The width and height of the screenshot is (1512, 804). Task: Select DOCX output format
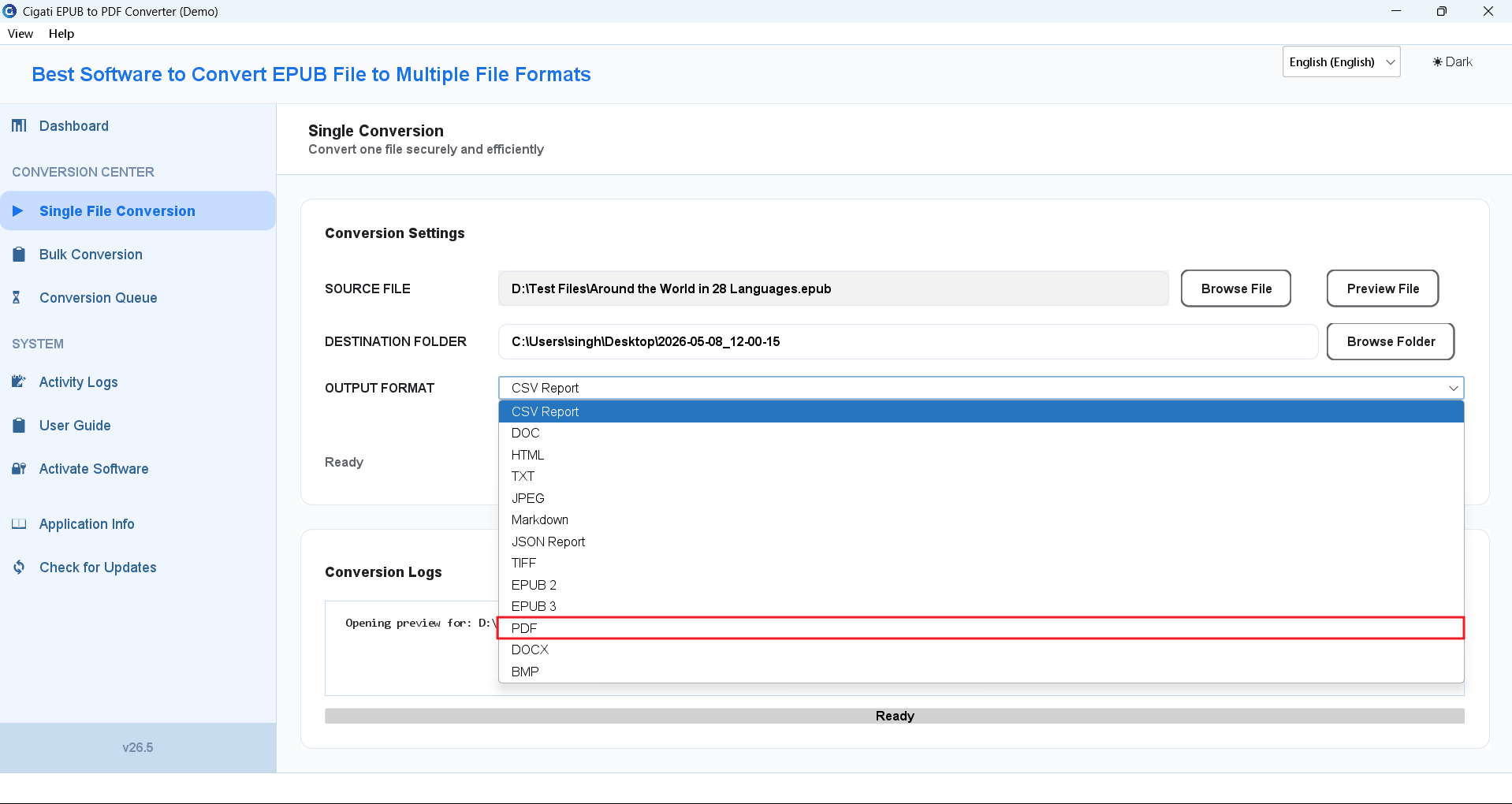point(981,650)
